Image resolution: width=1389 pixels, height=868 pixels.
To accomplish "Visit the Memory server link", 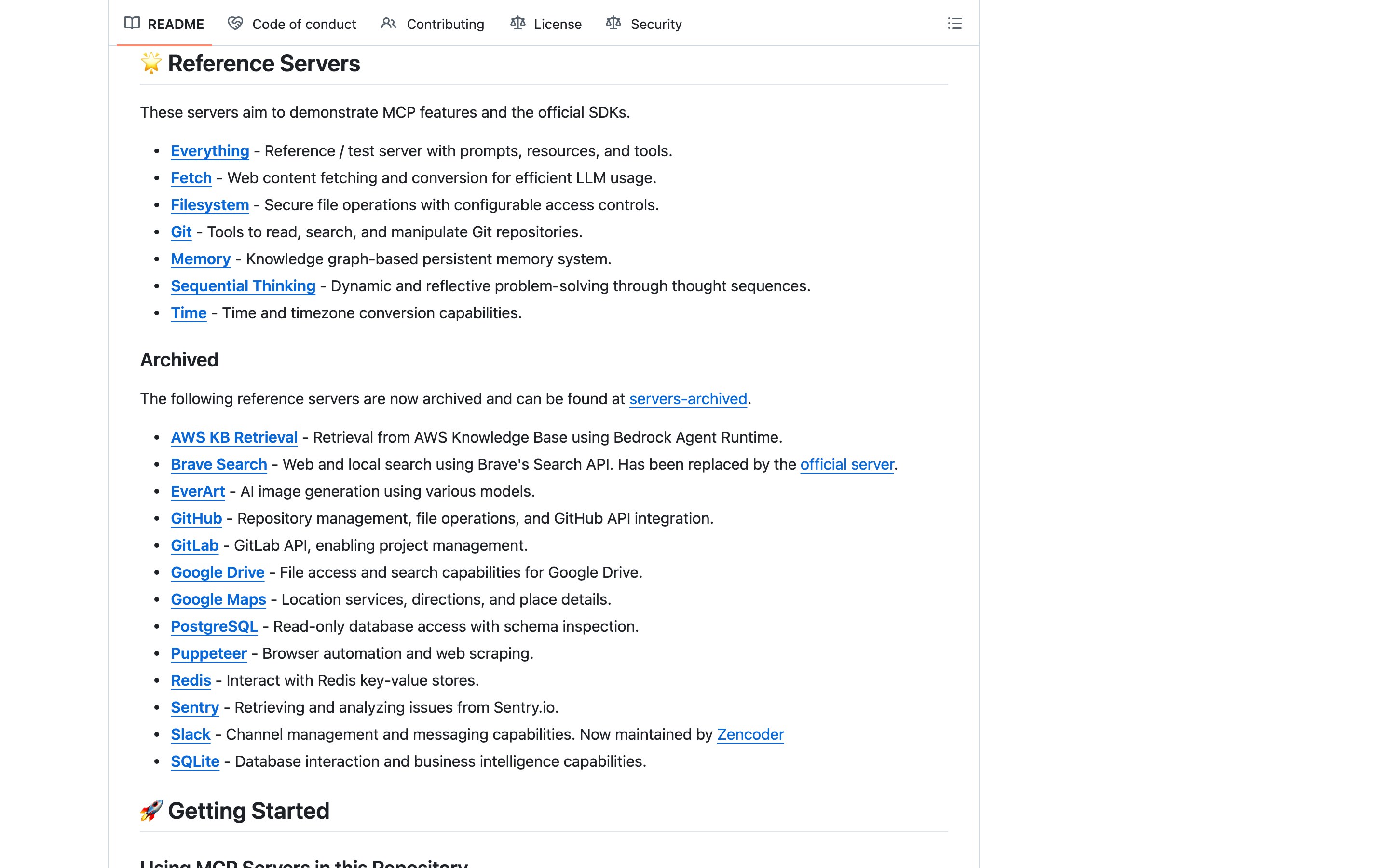I will click(x=201, y=259).
